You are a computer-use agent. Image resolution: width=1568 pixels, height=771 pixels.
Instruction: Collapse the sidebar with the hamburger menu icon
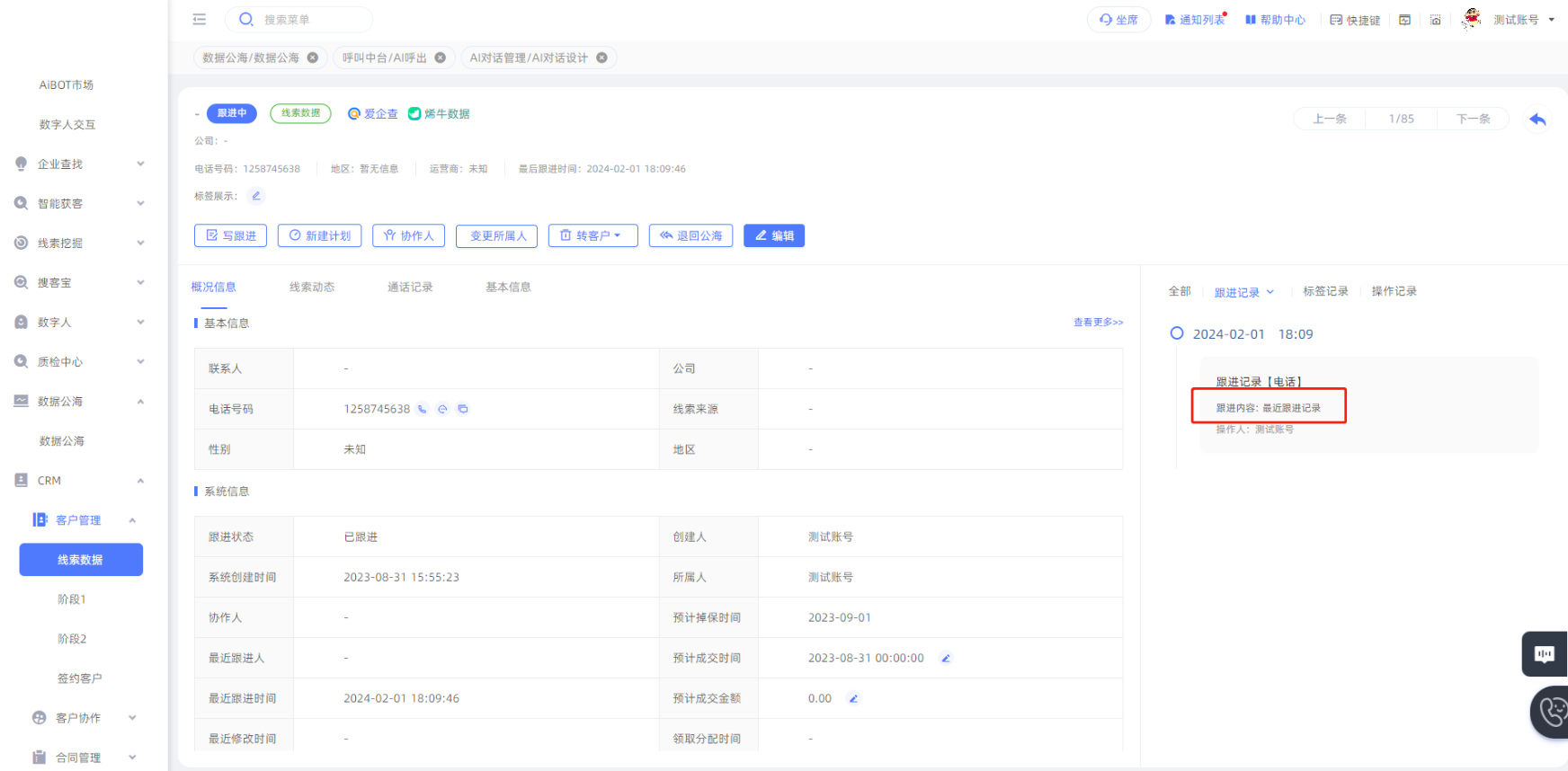(x=200, y=19)
